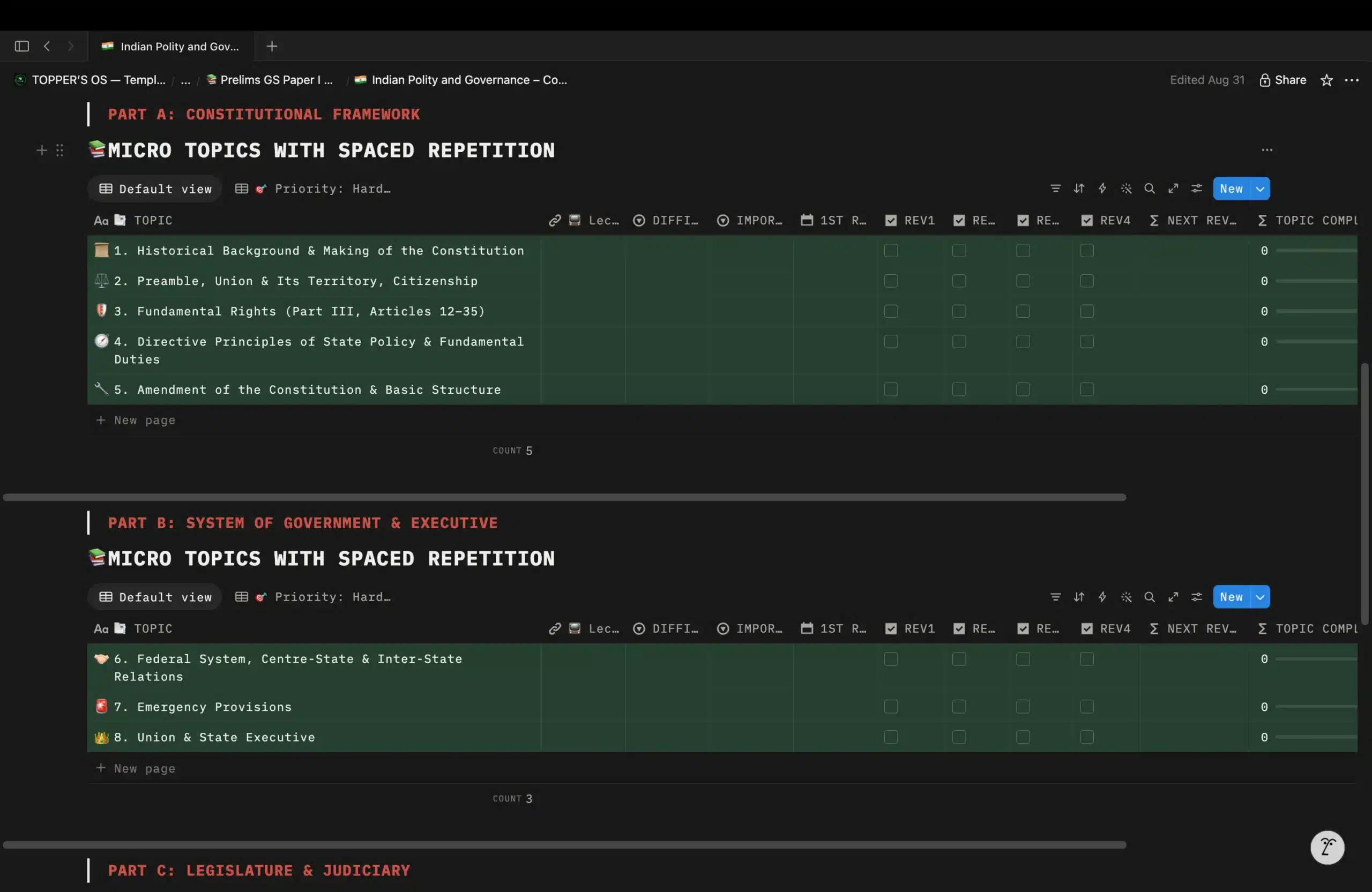Open Part B view settings sliders icon
Screen dimensions: 1372x892
tap(1196, 597)
